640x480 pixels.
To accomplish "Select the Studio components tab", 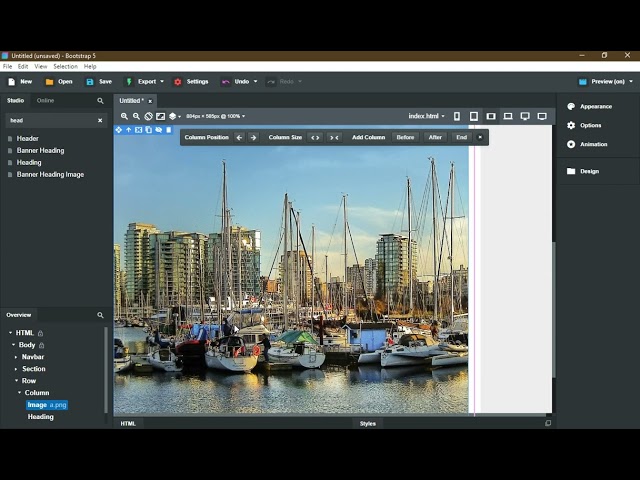I will click(x=16, y=100).
